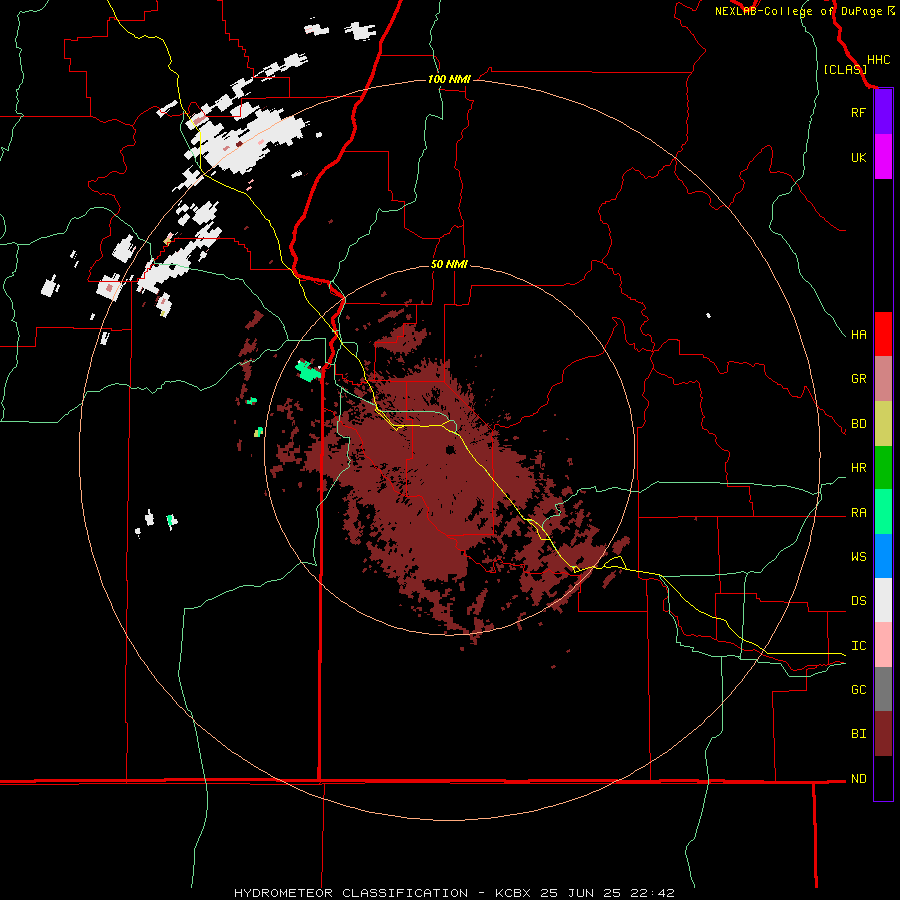Select the BD yellow legend block
The width and height of the screenshot is (900, 900).
[x=883, y=424]
